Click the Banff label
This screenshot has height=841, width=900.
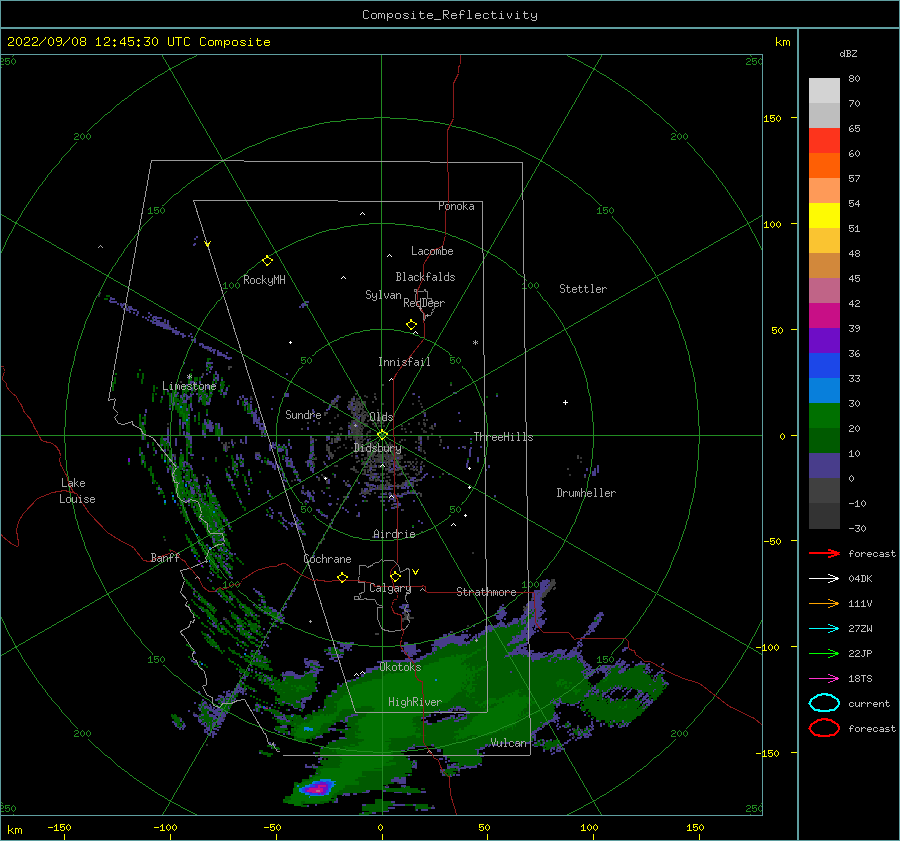pyautogui.click(x=165, y=557)
